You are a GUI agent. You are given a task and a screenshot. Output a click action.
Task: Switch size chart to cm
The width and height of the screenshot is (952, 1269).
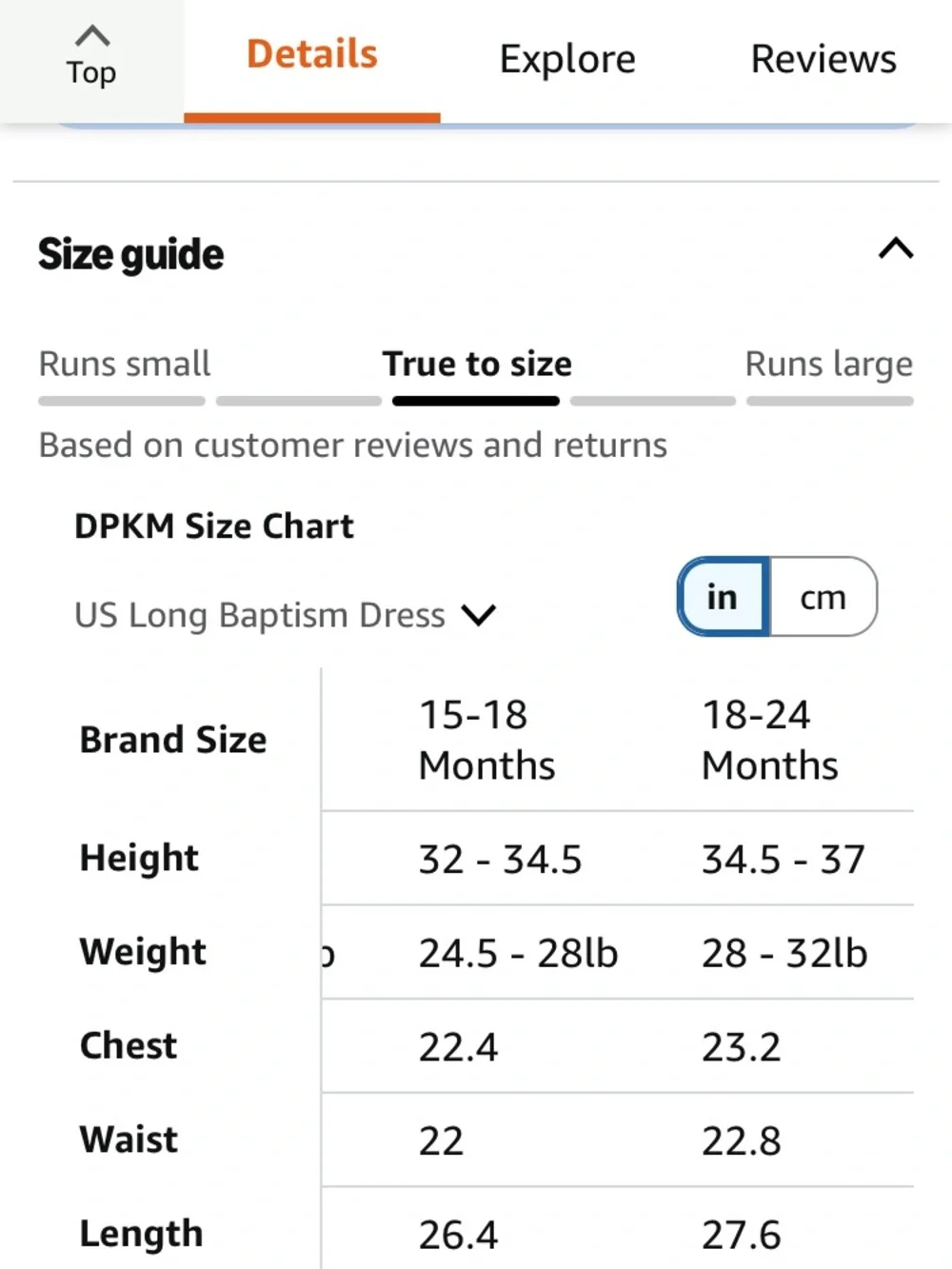tap(823, 597)
